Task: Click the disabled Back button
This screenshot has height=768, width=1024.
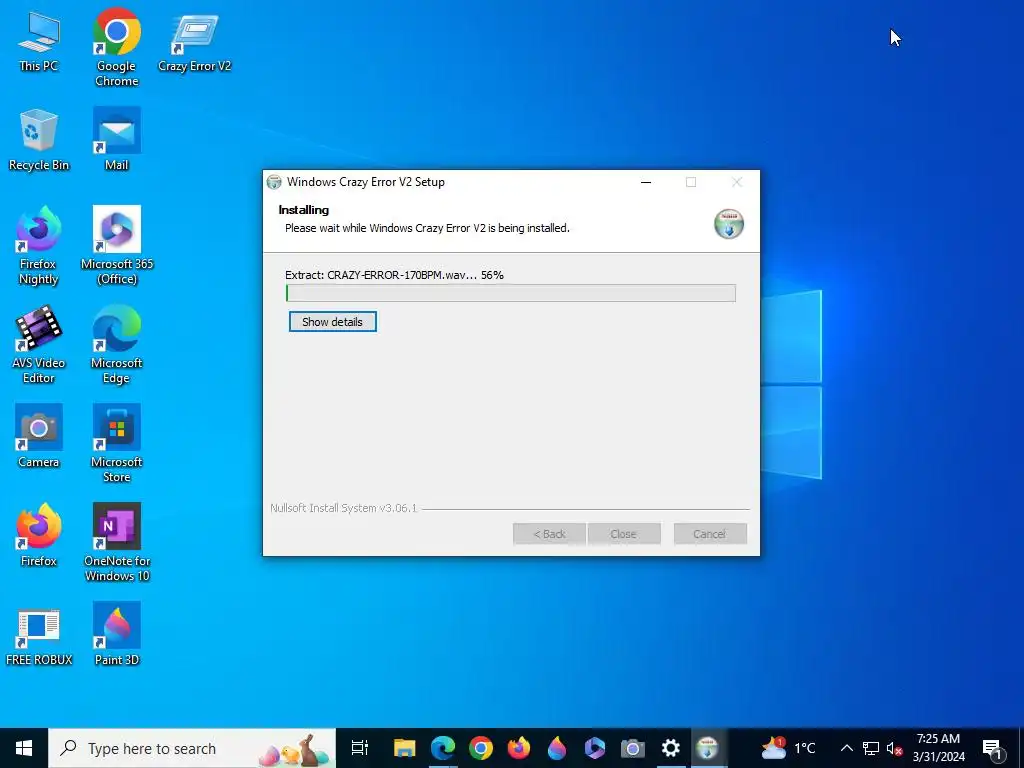Action: (549, 534)
